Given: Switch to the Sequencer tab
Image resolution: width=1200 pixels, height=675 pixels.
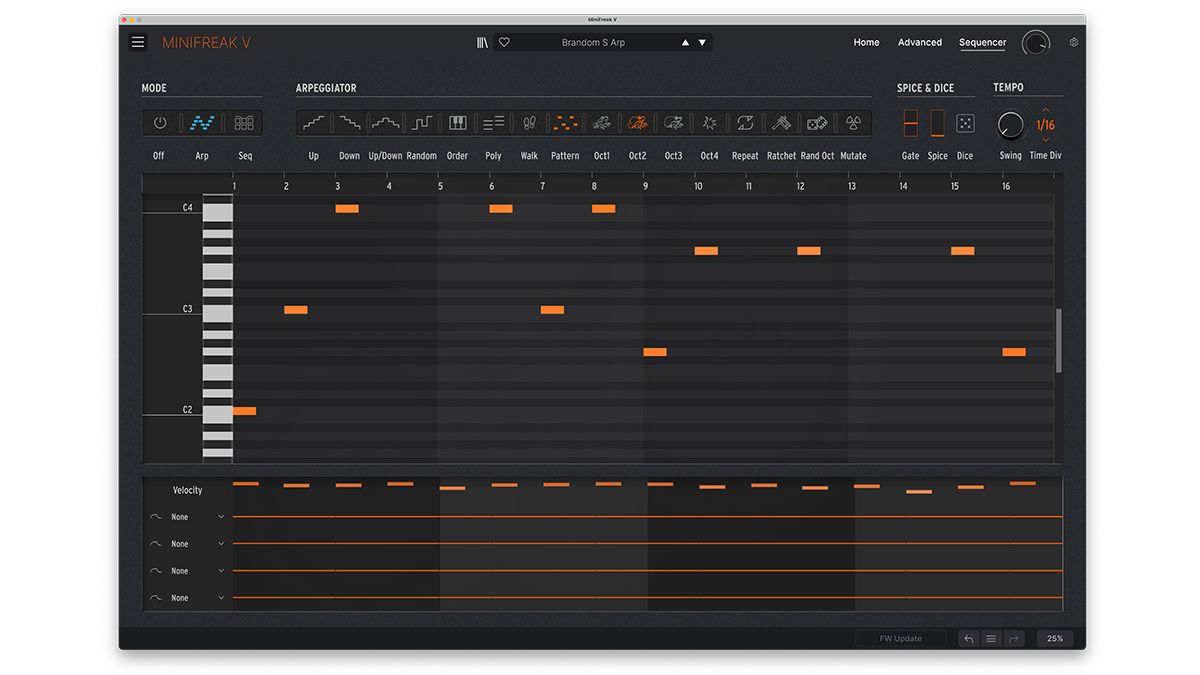Looking at the screenshot, I should [x=983, y=43].
